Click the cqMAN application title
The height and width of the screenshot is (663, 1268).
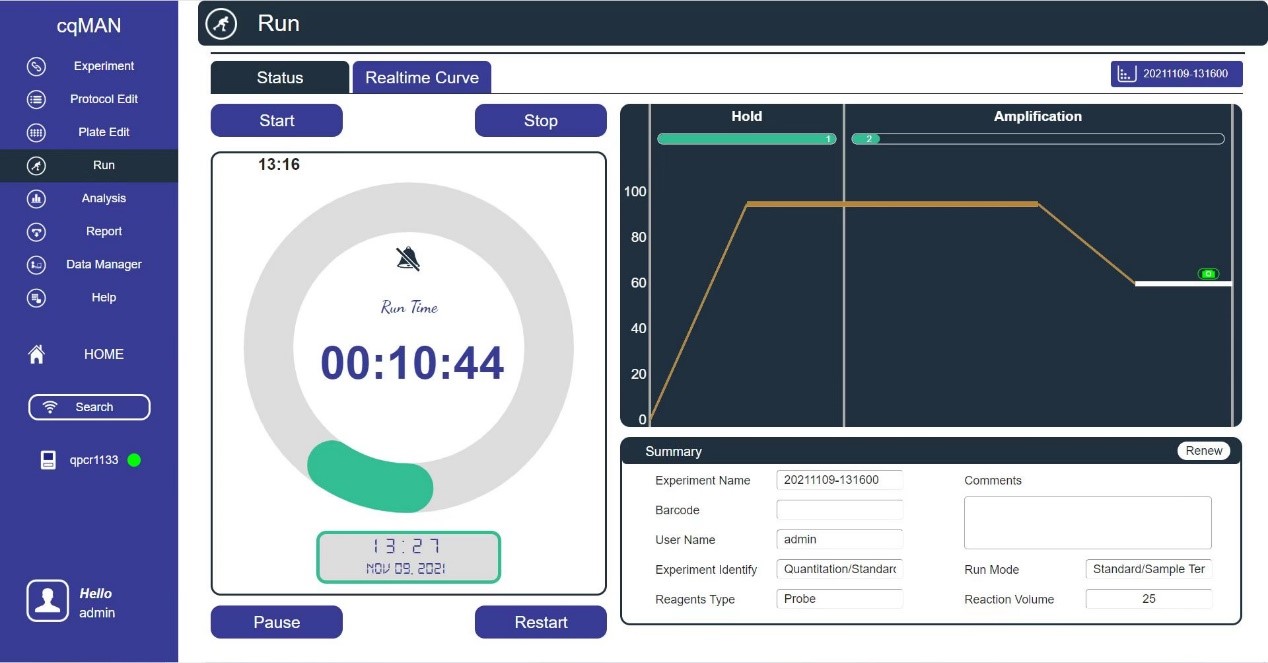[x=89, y=26]
